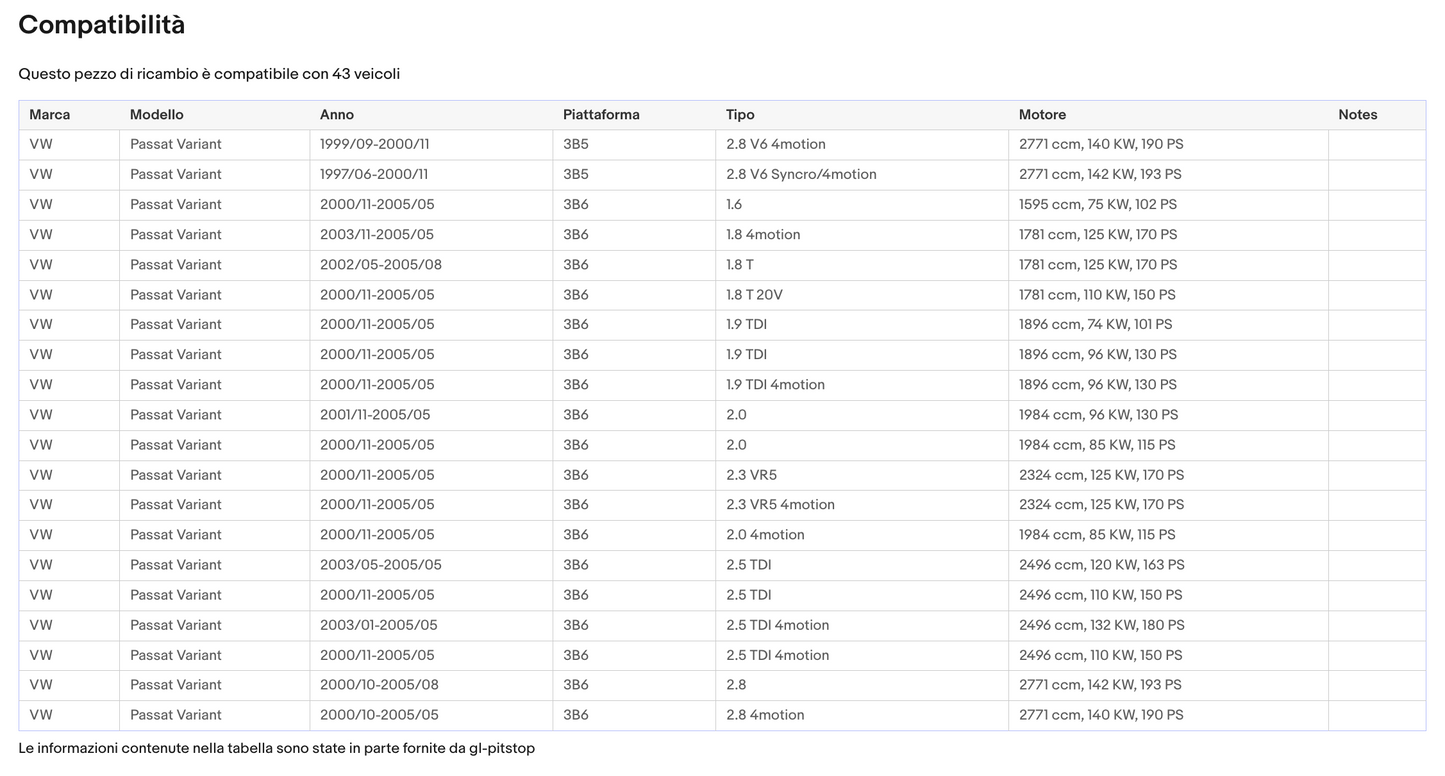Click the Compatibilità heading

coord(101,26)
